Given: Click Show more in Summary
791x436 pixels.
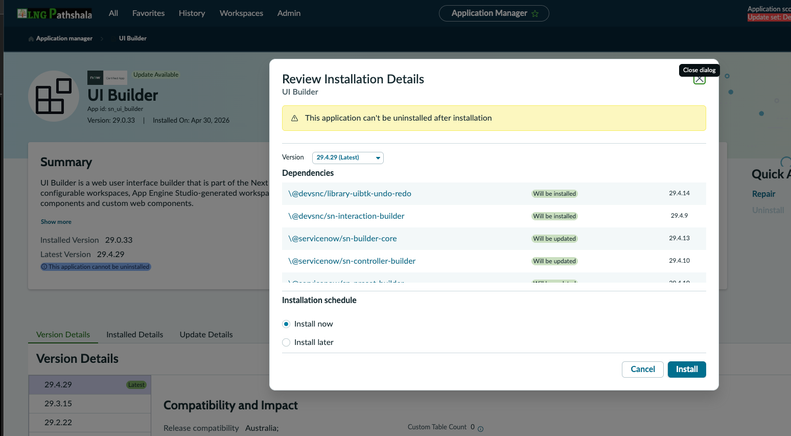Looking at the screenshot, I should point(56,222).
